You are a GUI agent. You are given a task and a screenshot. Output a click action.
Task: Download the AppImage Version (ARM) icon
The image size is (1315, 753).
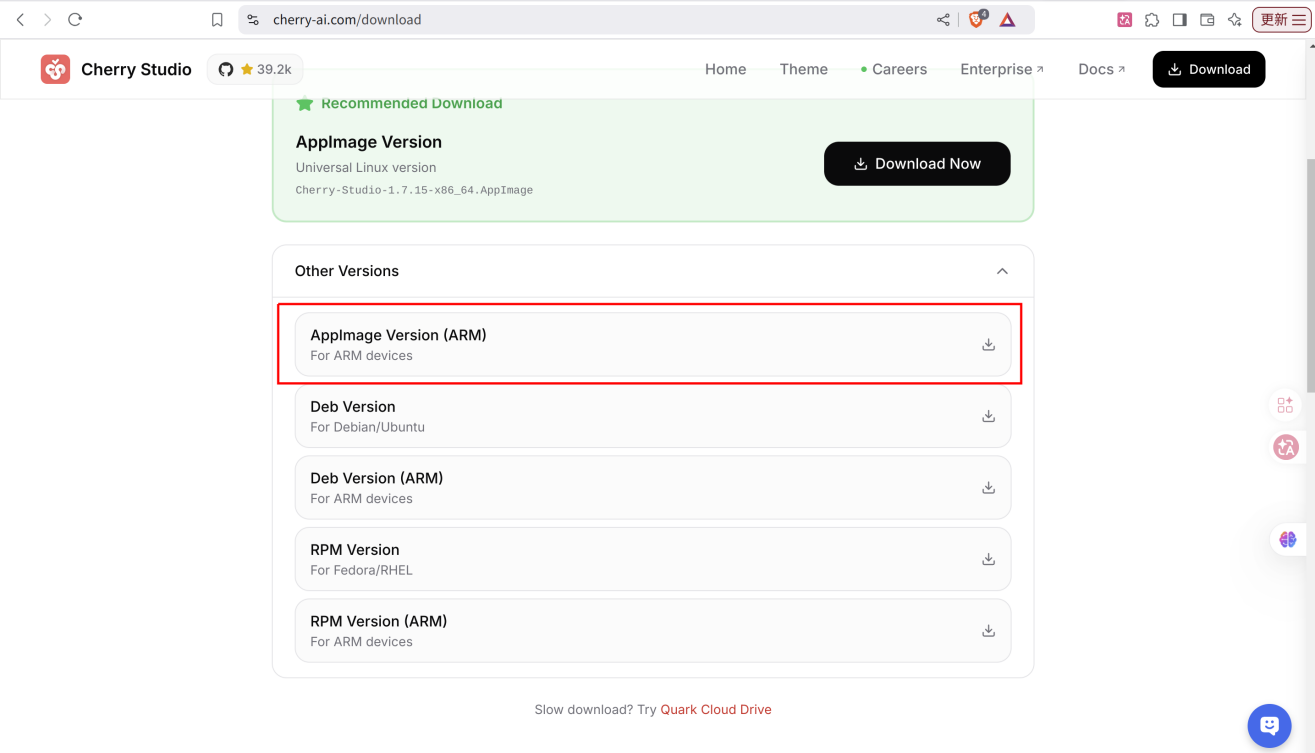coord(988,344)
